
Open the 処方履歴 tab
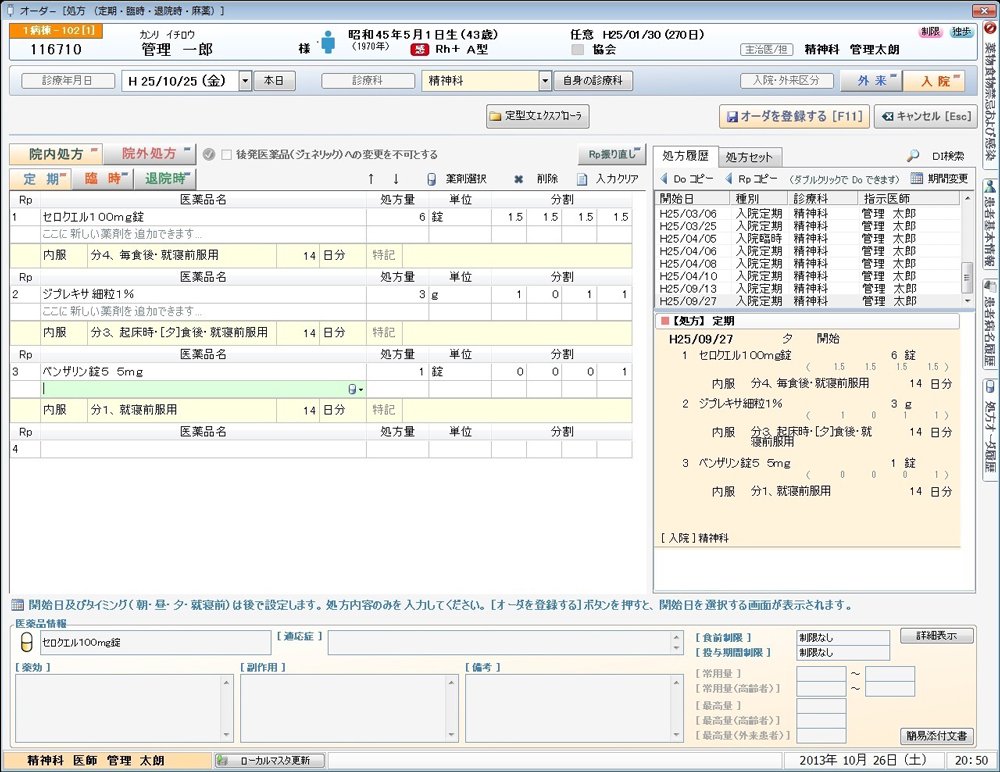click(x=685, y=156)
